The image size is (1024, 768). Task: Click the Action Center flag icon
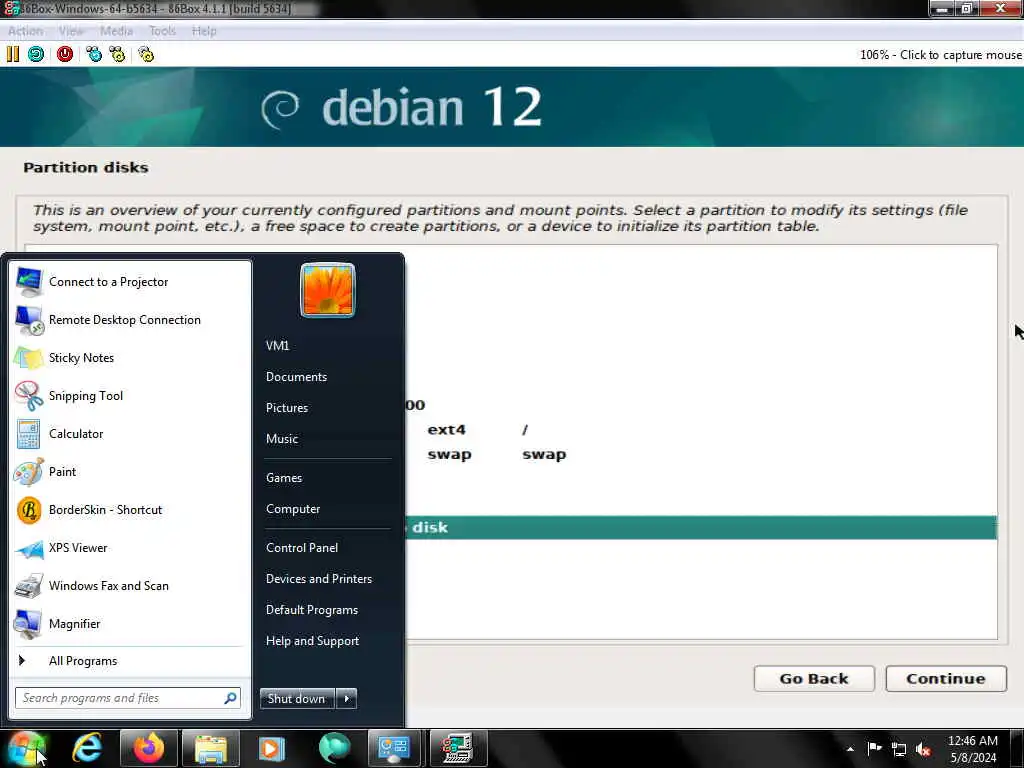tap(874, 748)
